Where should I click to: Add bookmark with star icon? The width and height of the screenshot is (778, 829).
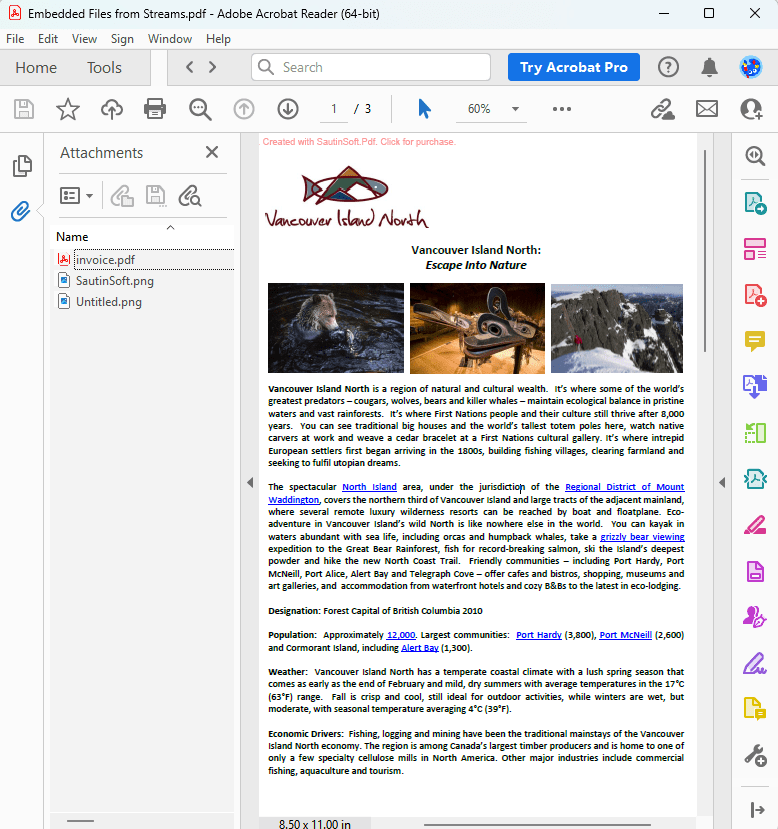click(67, 109)
